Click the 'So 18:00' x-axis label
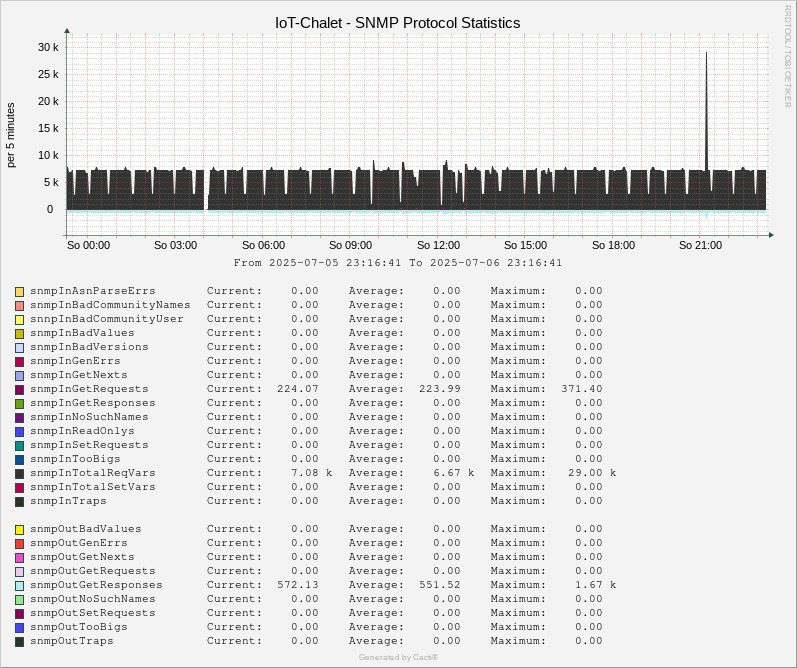Image resolution: width=797 pixels, height=668 pixels. point(613,245)
